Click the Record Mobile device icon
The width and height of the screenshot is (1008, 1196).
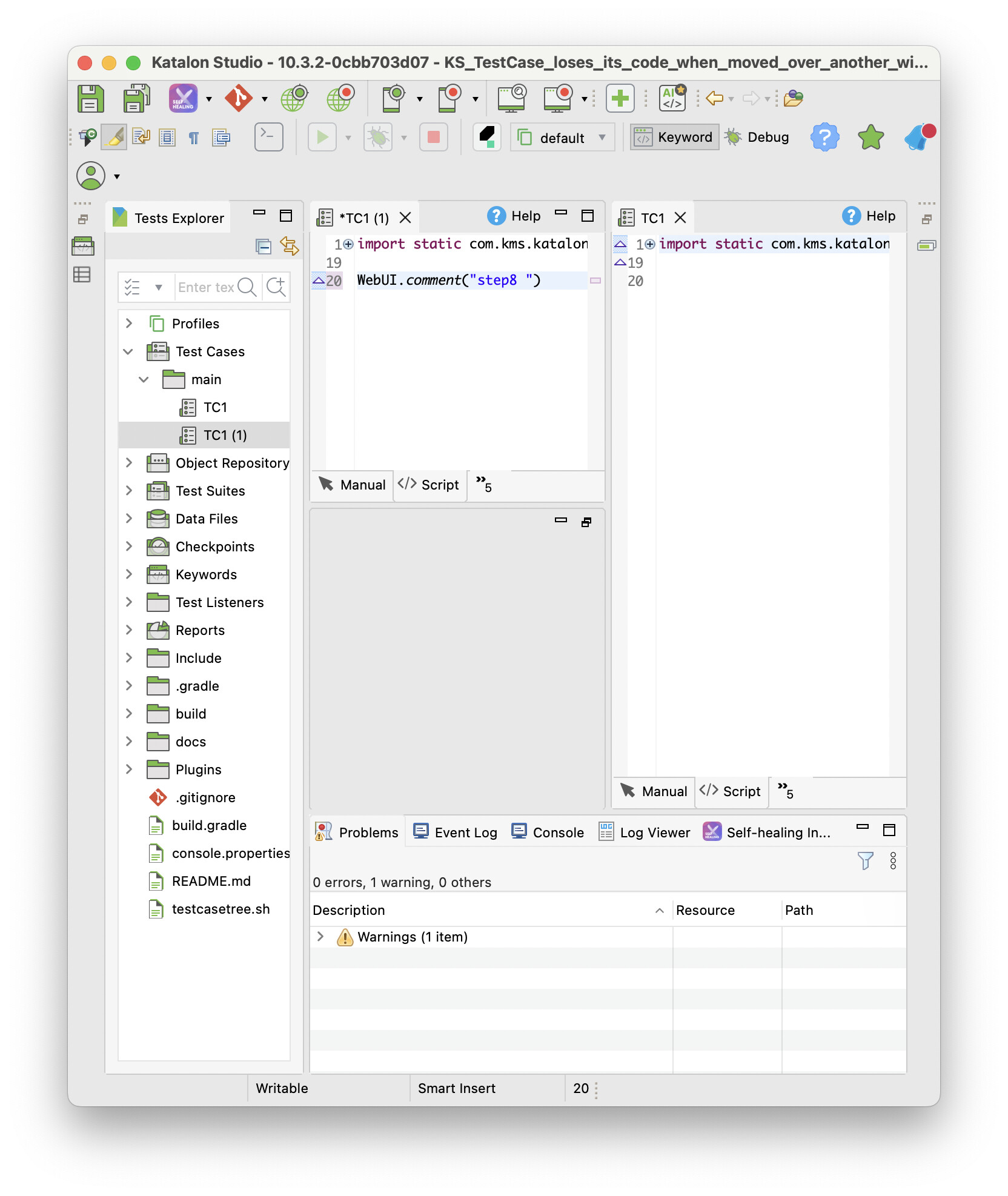pyautogui.click(x=449, y=98)
